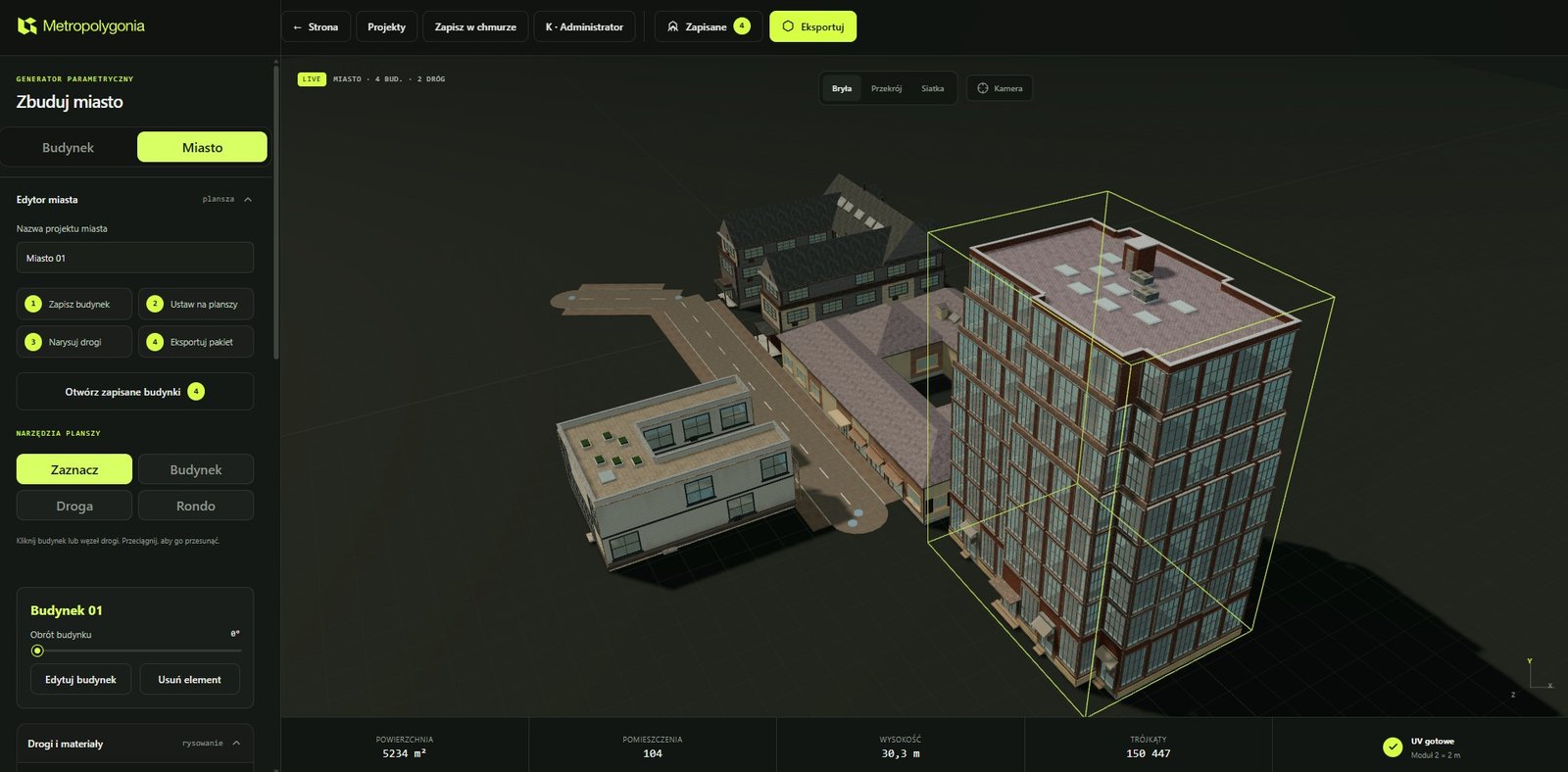Click the Metropolygonia logo icon
The width and height of the screenshot is (1568, 772).
[x=27, y=25]
